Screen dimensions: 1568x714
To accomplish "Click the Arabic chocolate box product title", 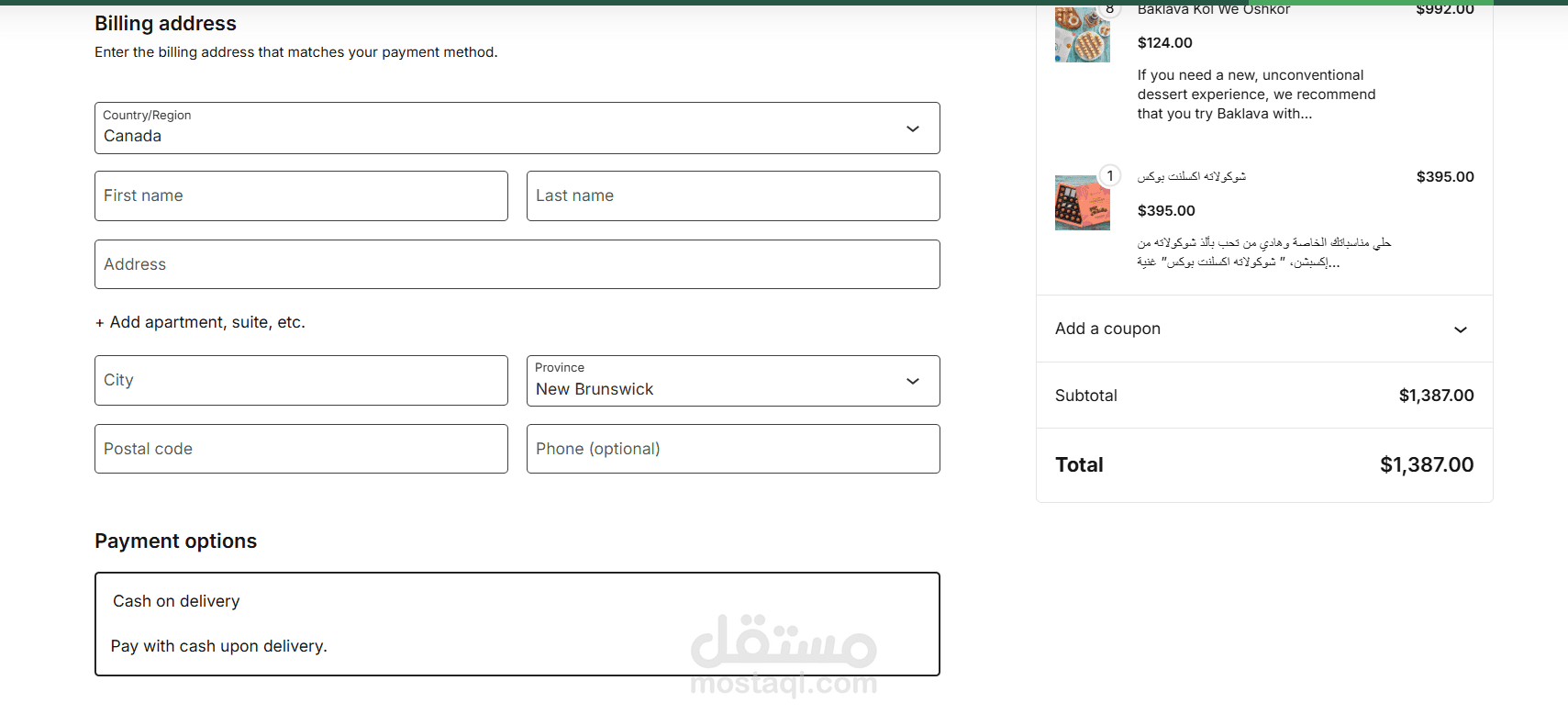I will coord(1192,176).
